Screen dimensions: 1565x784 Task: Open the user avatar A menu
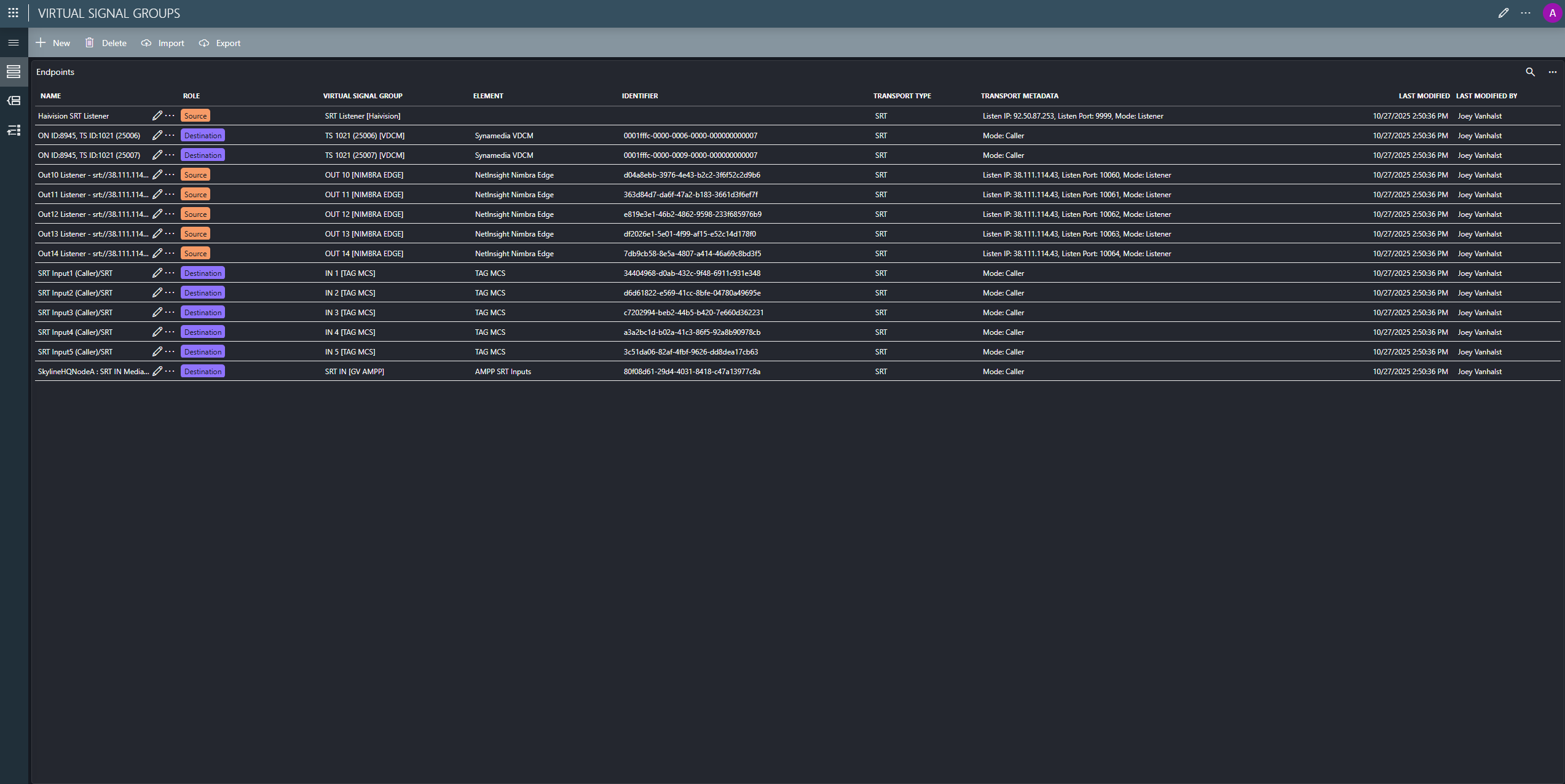click(1551, 13)
